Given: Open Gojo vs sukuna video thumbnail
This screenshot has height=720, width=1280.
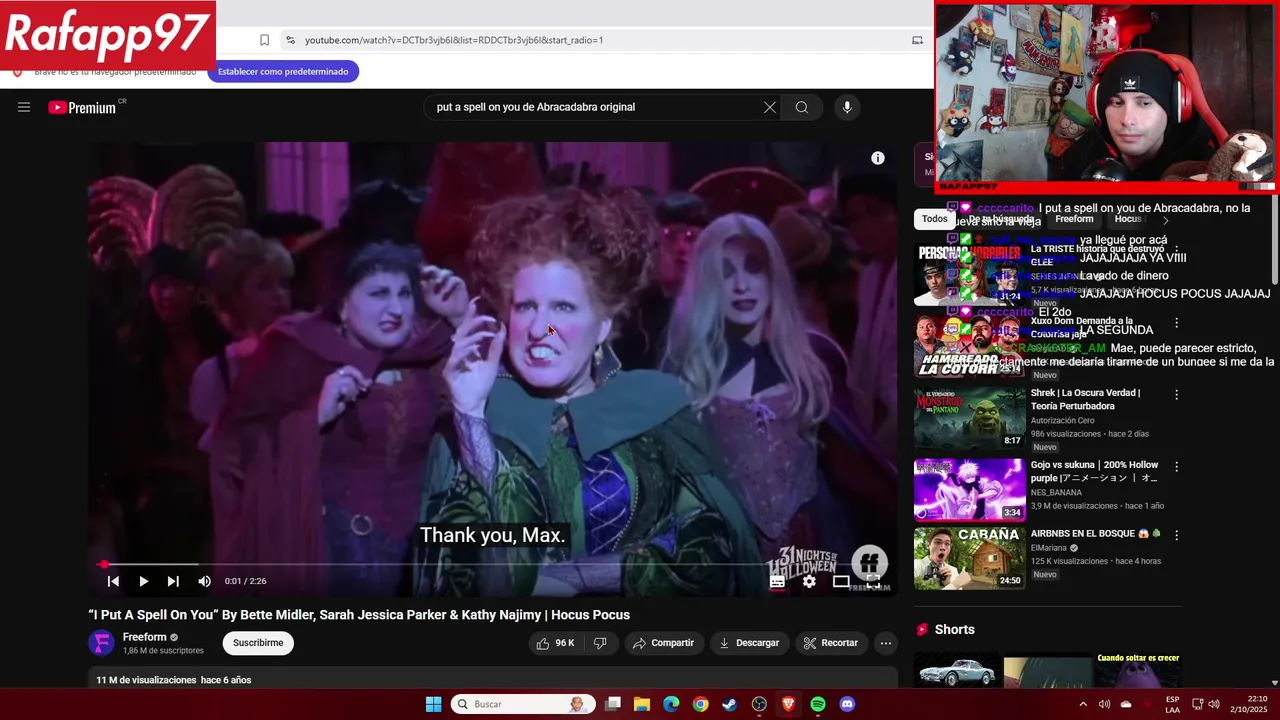Looking at the screenshot, I should point(970,490).
